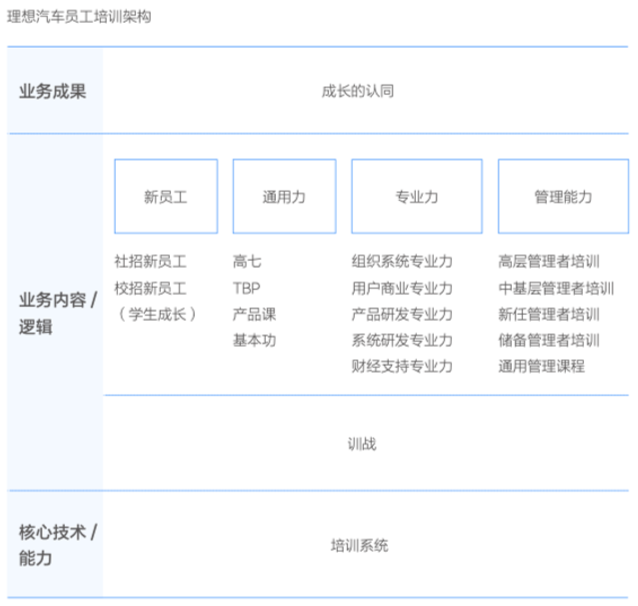Click 储备管理者培训

pos(549,340)
